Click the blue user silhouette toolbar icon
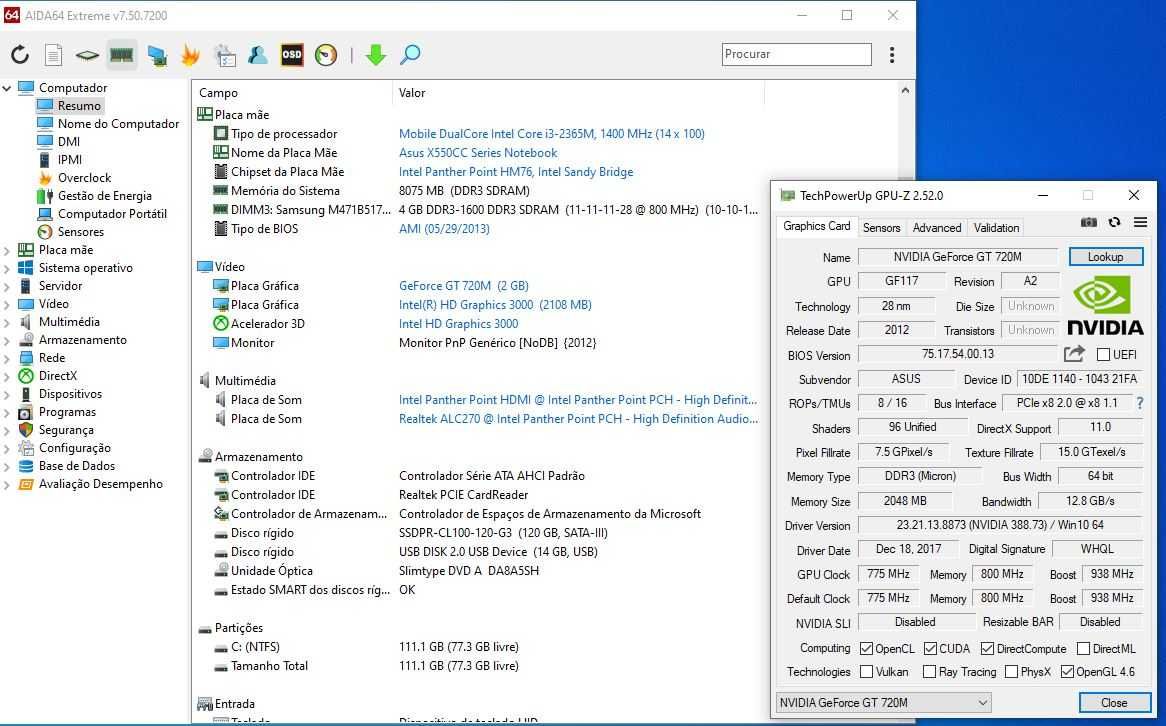The width and height of the screenshot is (1166, 726). point(258,54)
